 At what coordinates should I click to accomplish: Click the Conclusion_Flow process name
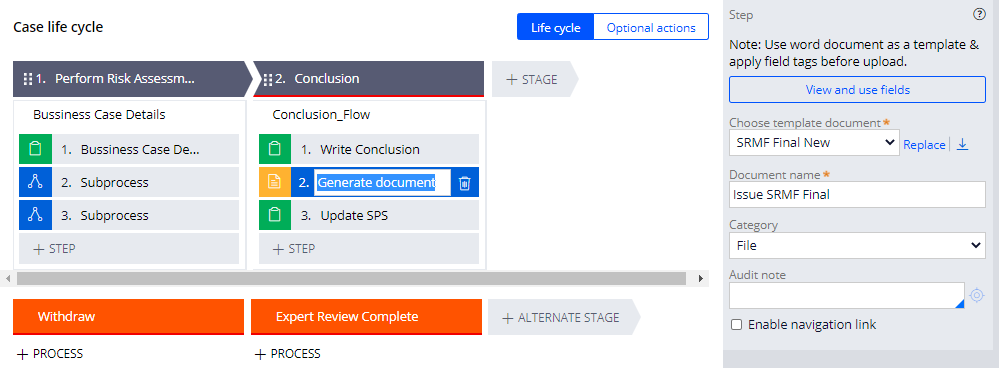coord(321,115)
